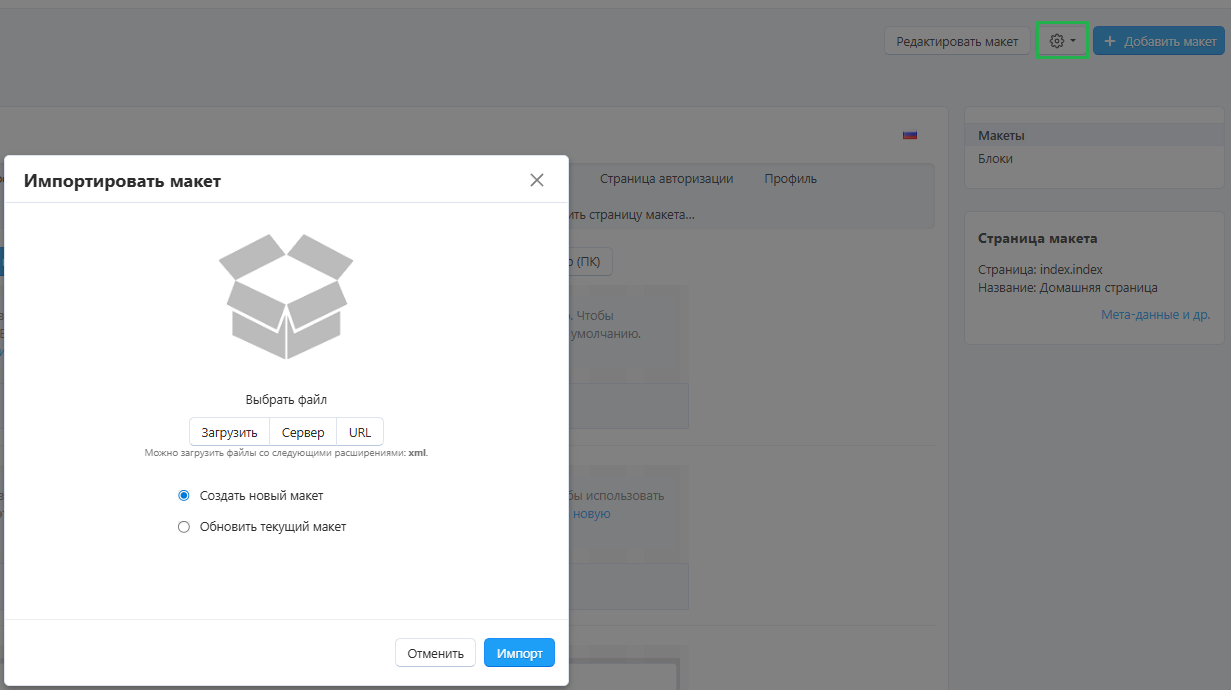Switch to the Профиль tab
The image size is (1231, 690).
click(790, 179)
